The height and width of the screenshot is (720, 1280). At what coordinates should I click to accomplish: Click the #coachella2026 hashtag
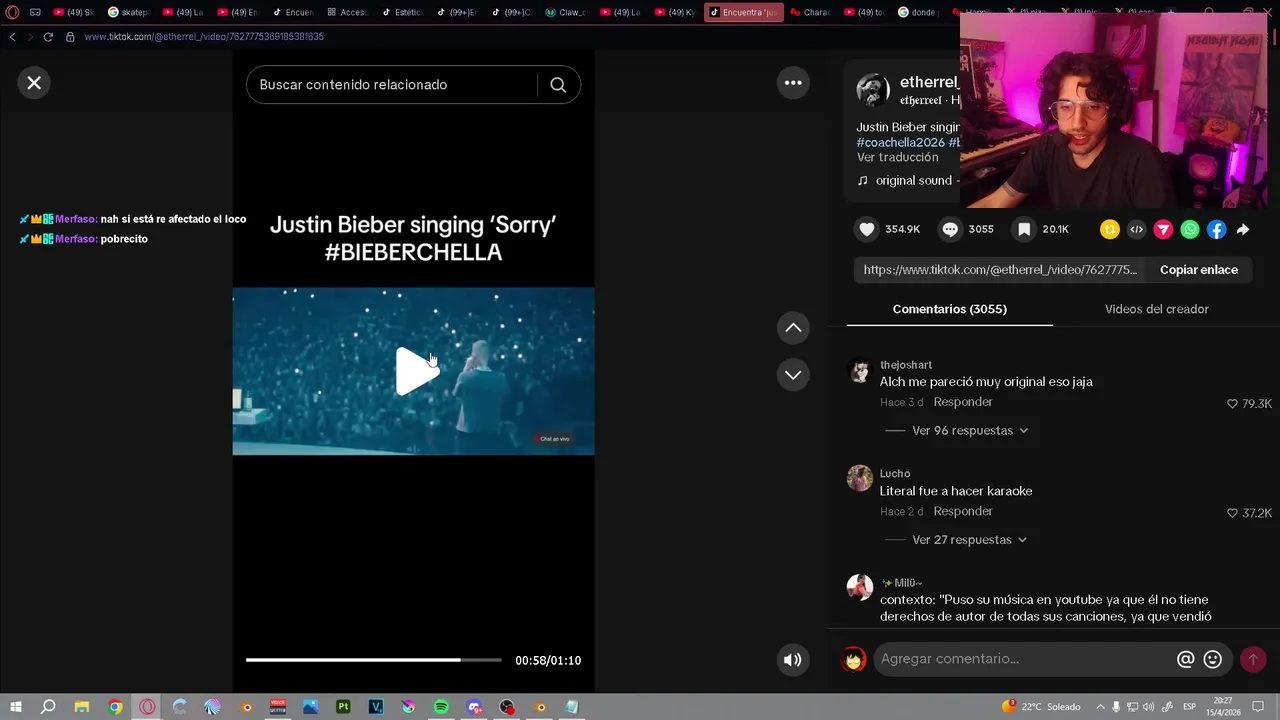900,142
